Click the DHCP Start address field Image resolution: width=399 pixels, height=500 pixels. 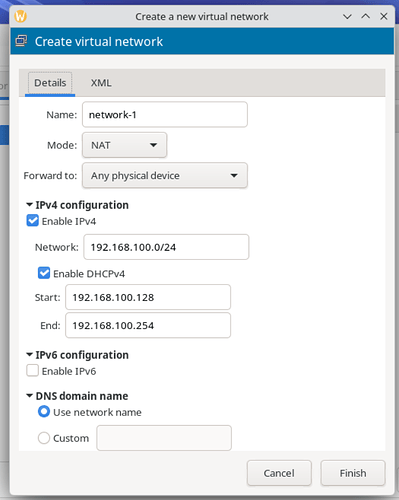click(148, 297)
